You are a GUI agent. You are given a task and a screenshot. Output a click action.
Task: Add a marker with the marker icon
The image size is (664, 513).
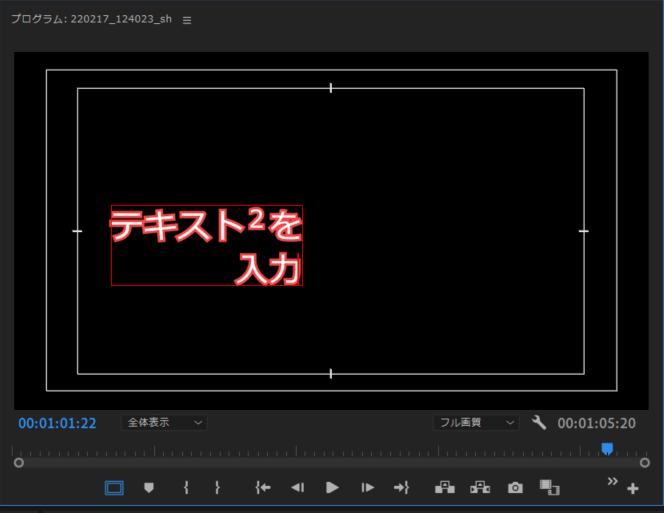pos(149,487)
